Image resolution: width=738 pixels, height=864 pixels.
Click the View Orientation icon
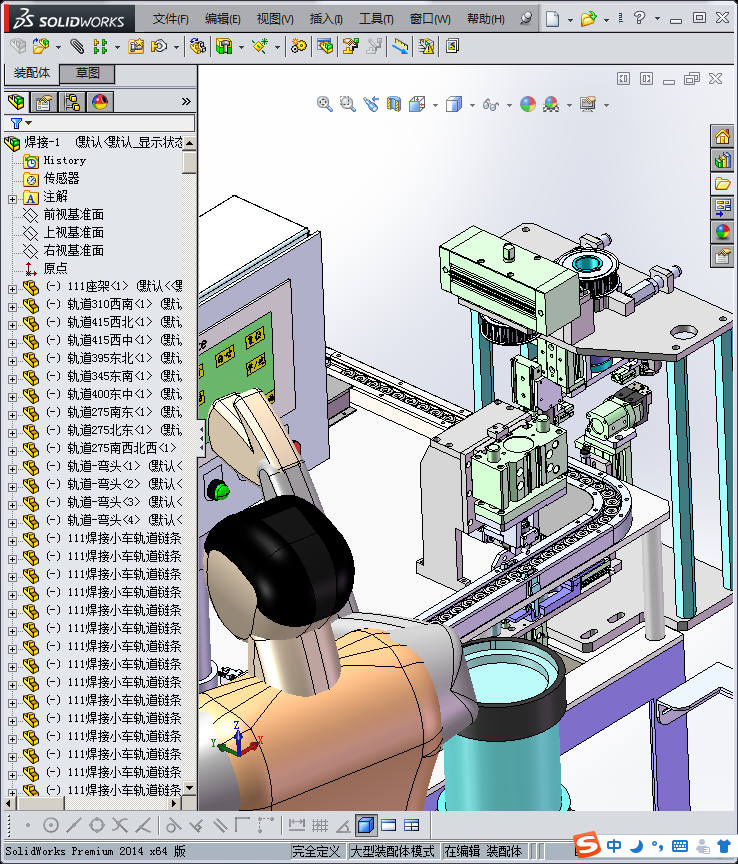pos(417,104)
